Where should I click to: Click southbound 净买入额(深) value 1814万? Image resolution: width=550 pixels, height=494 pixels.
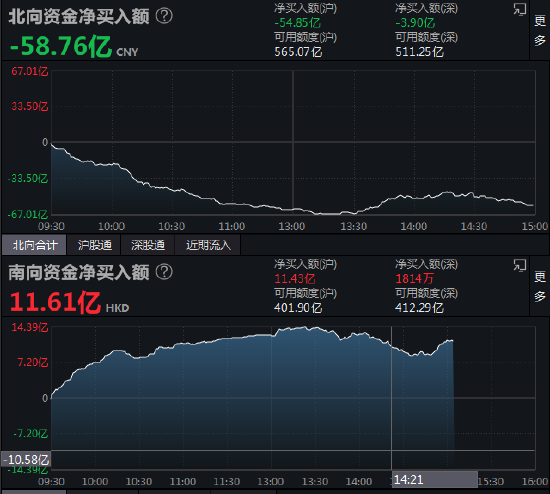coord(414,279)
